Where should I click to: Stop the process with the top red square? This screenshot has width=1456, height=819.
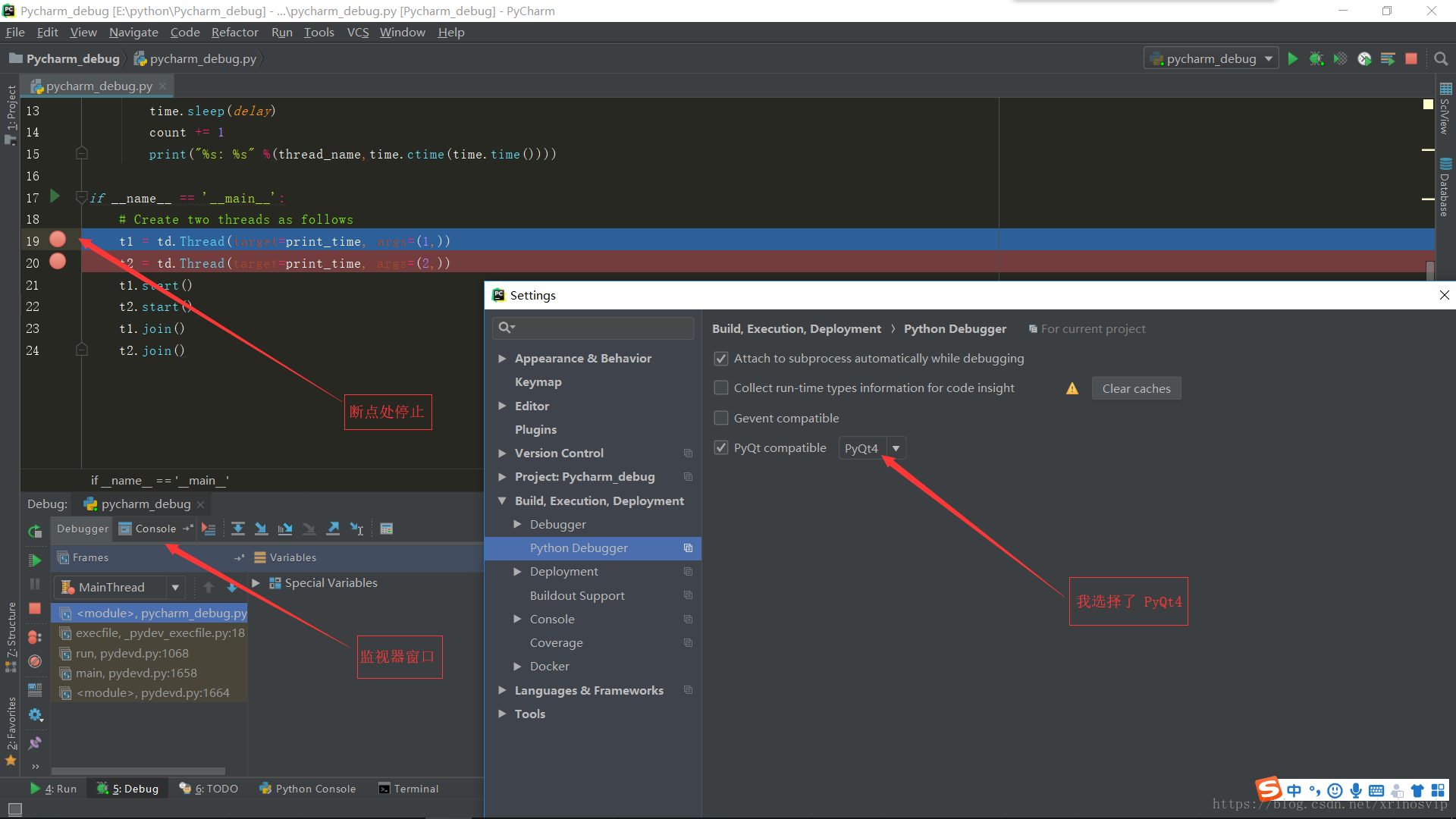1411,58
